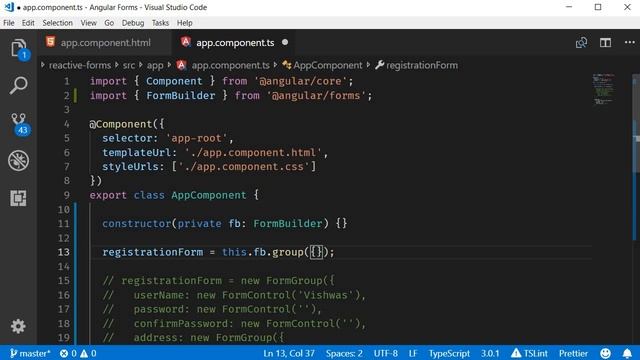This screenshot has height=360, width=640.
Task: Click the TSLint status bar item
Action: point(529,353)
